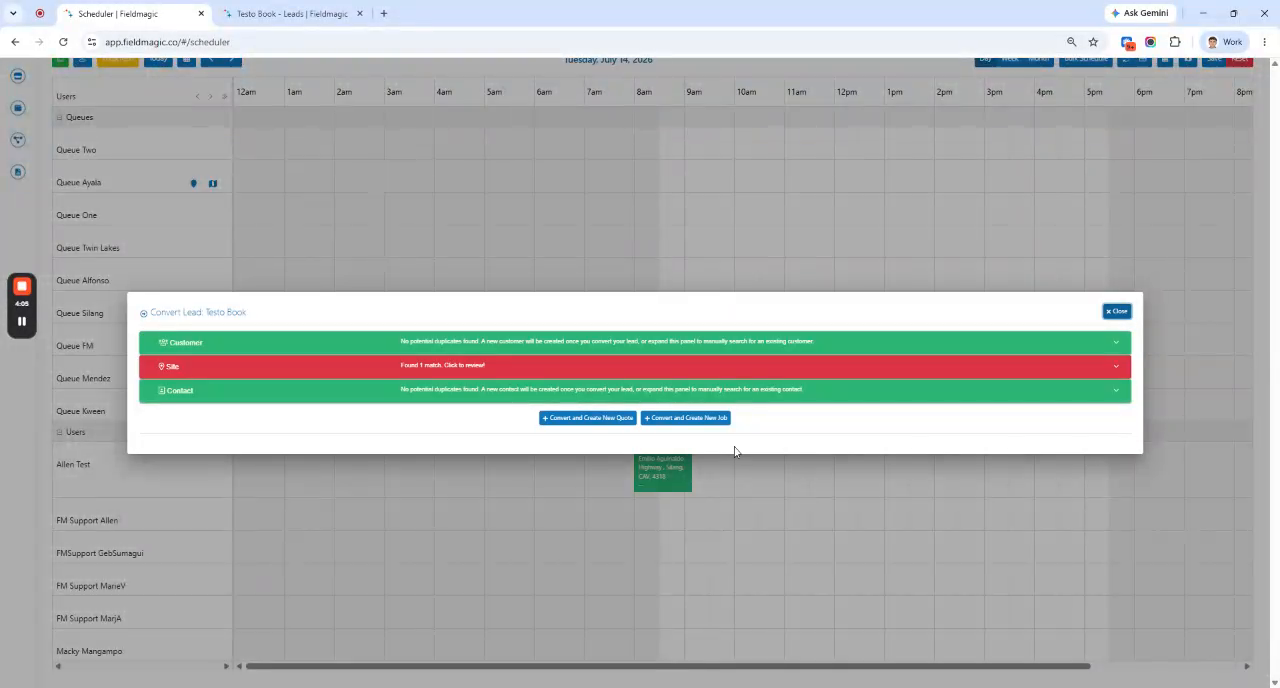Stop the screen recording in the recorder widget
Image resolution: width=1280 pixels, height=688 pixels.
tap(22, 286)
